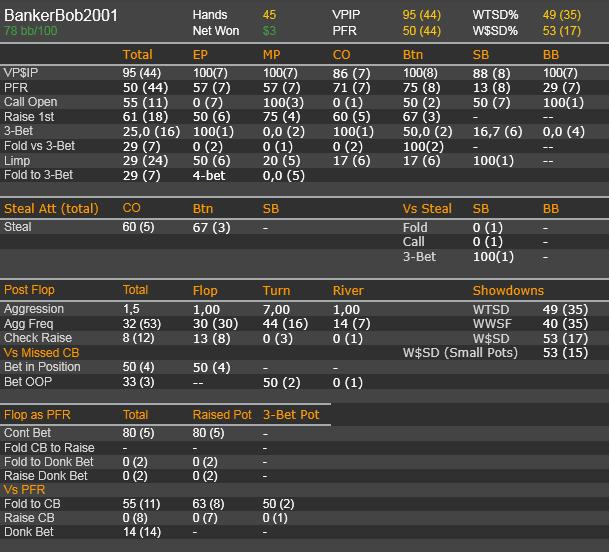The width and height of the screenshot is (609, 552).
Task: Click the Steal Att (total) section header
Action: 51,209
